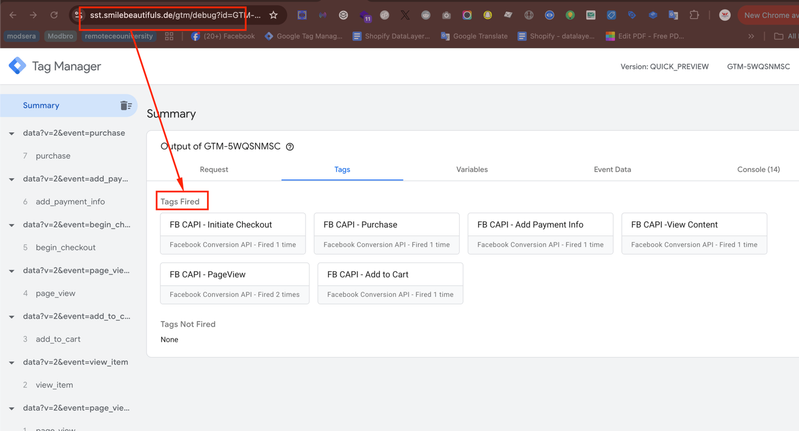The image size is (799, 431).
Task: Open the FB CAPI - Purchase tag card
Action: click(387, 233)
